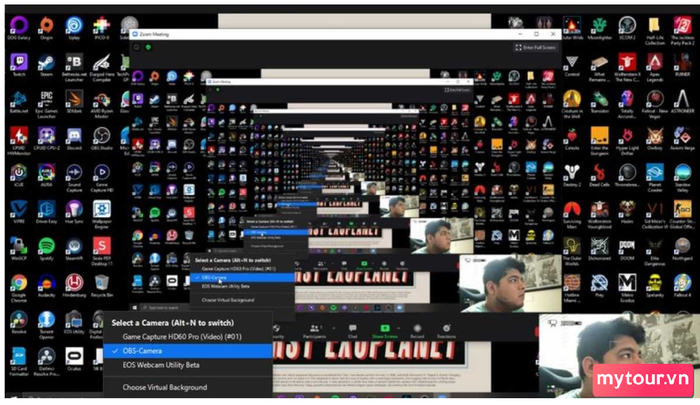Image resolution: width=700 pixels, height=405 pixels.
Task: Select the Wallpaper Engine desktop icon
Action: 102,215
